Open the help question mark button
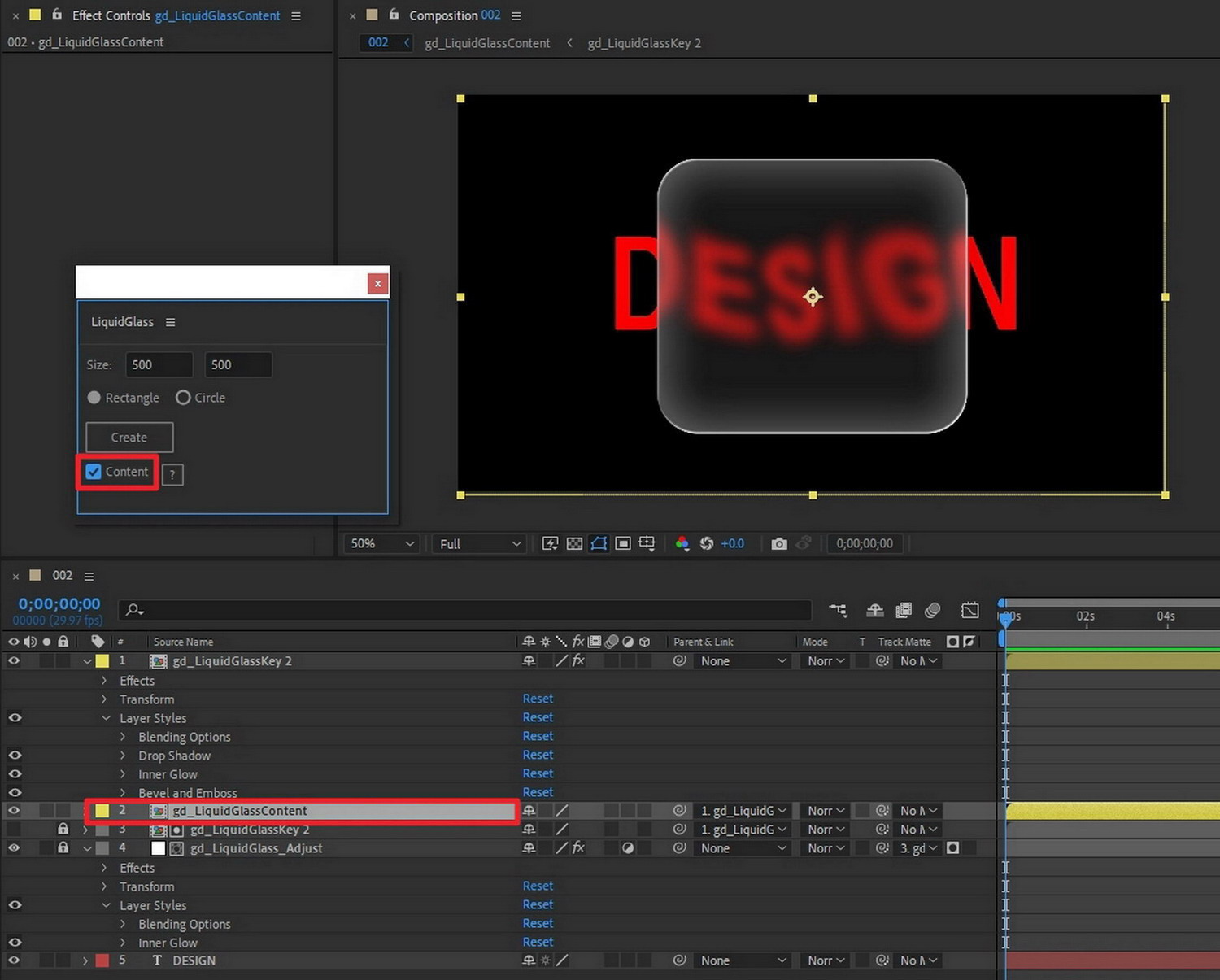The width and height of the screenshot is (1220, 980). pos(172,475)
